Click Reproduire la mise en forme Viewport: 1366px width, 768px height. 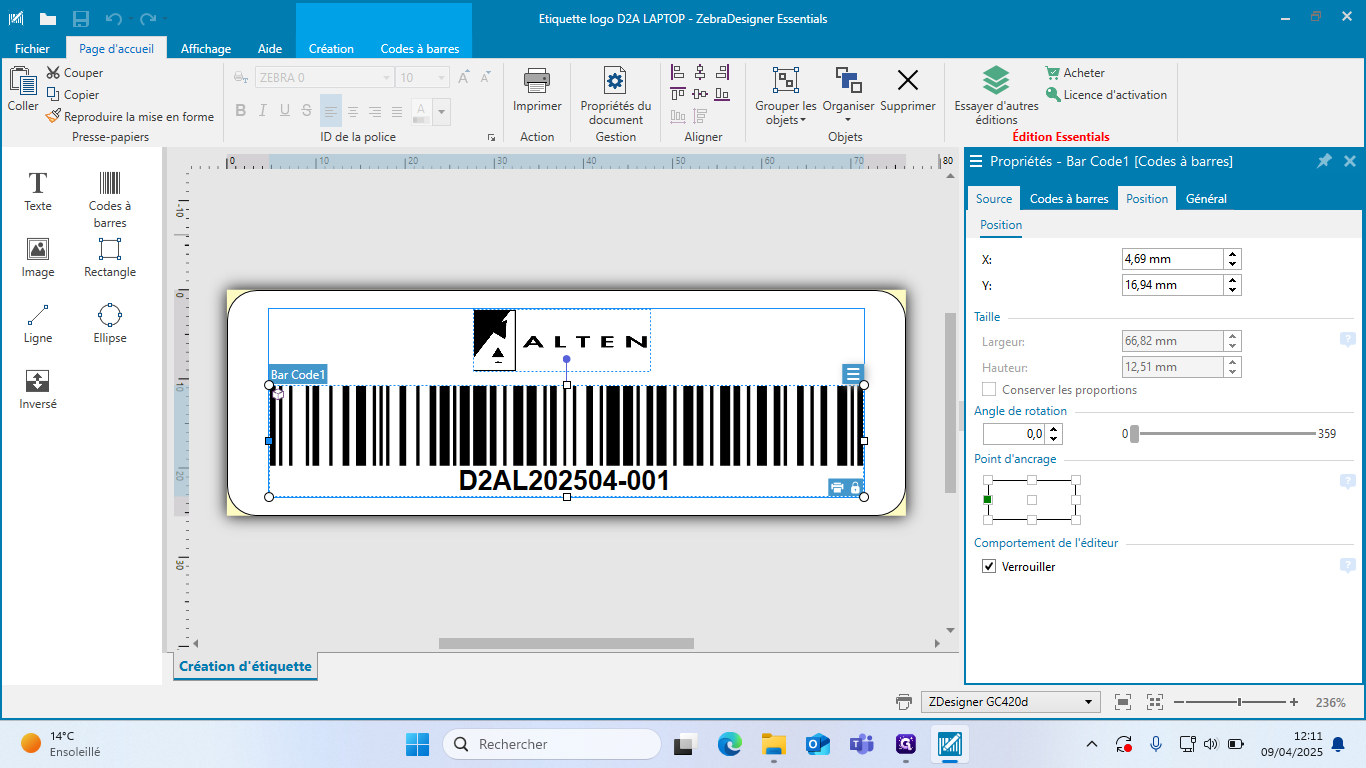pyautogui.click(x=130, y=117)
